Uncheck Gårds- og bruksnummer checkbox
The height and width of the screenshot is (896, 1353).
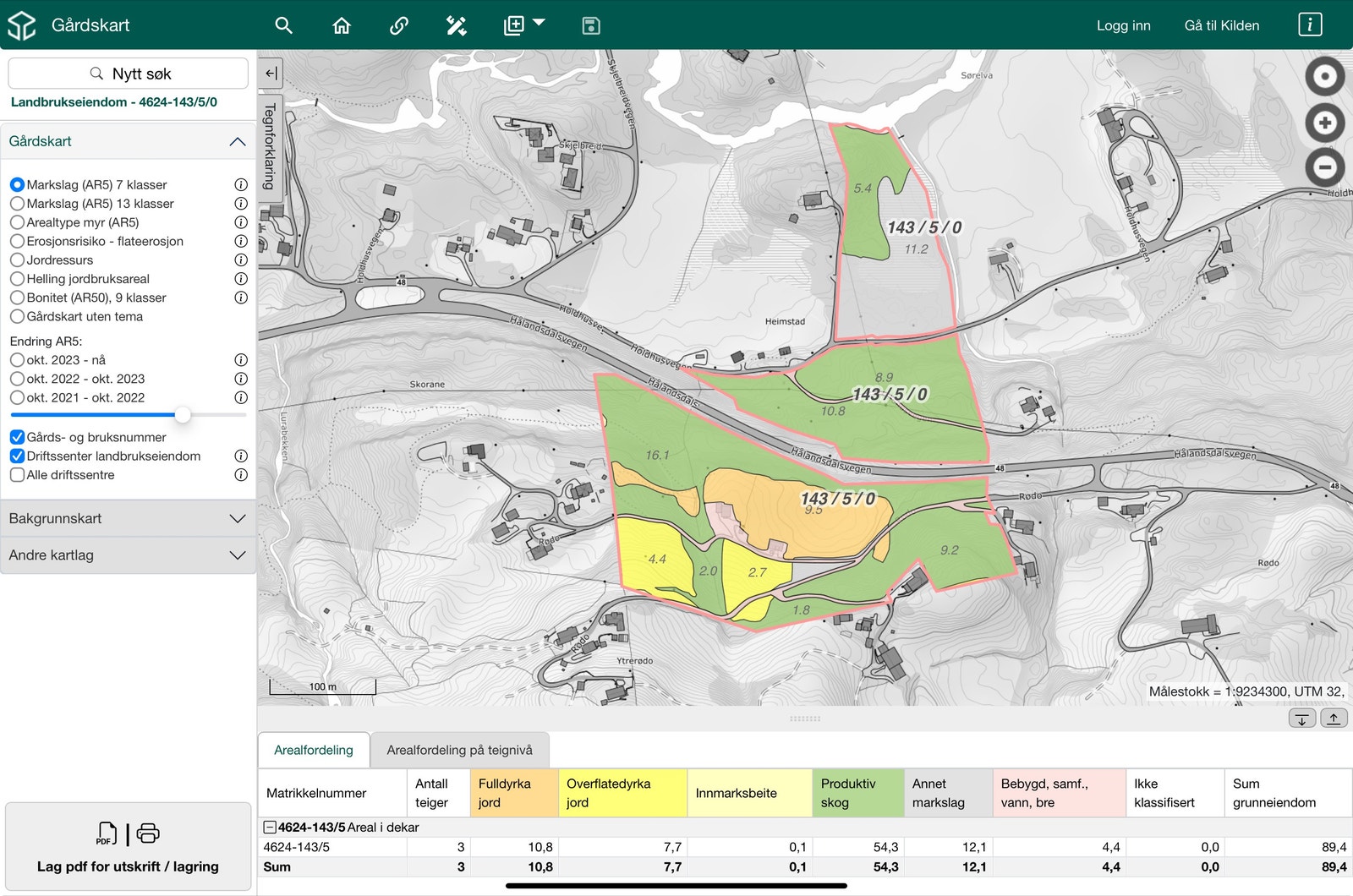click(17, 437)
